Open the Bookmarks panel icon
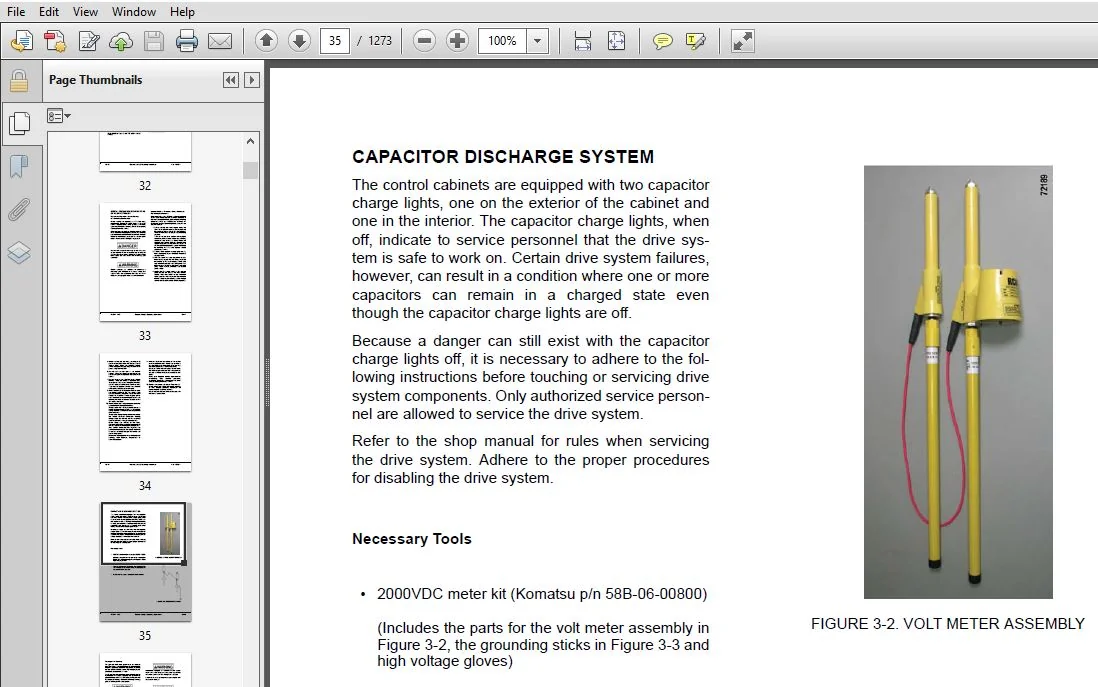 coord(19,167)
